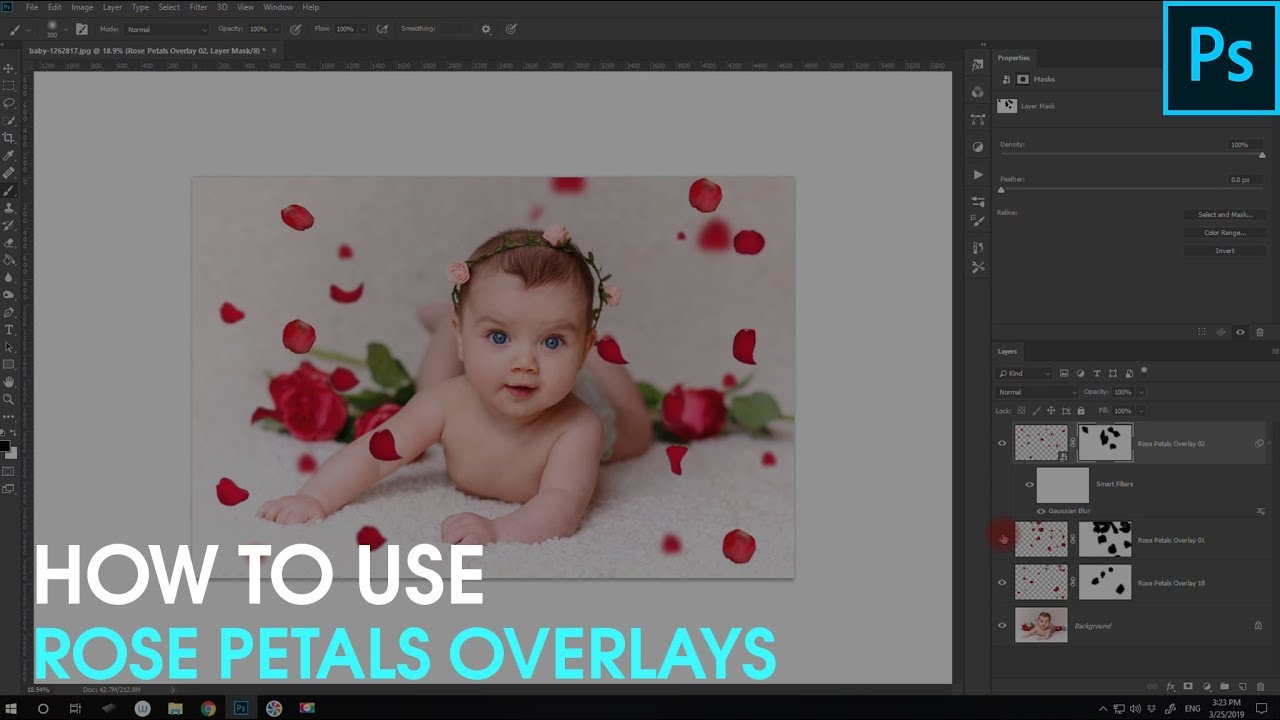
Task: Collapse Rose Petals Overlay 02 smart filters
Action: (1270, 443)
